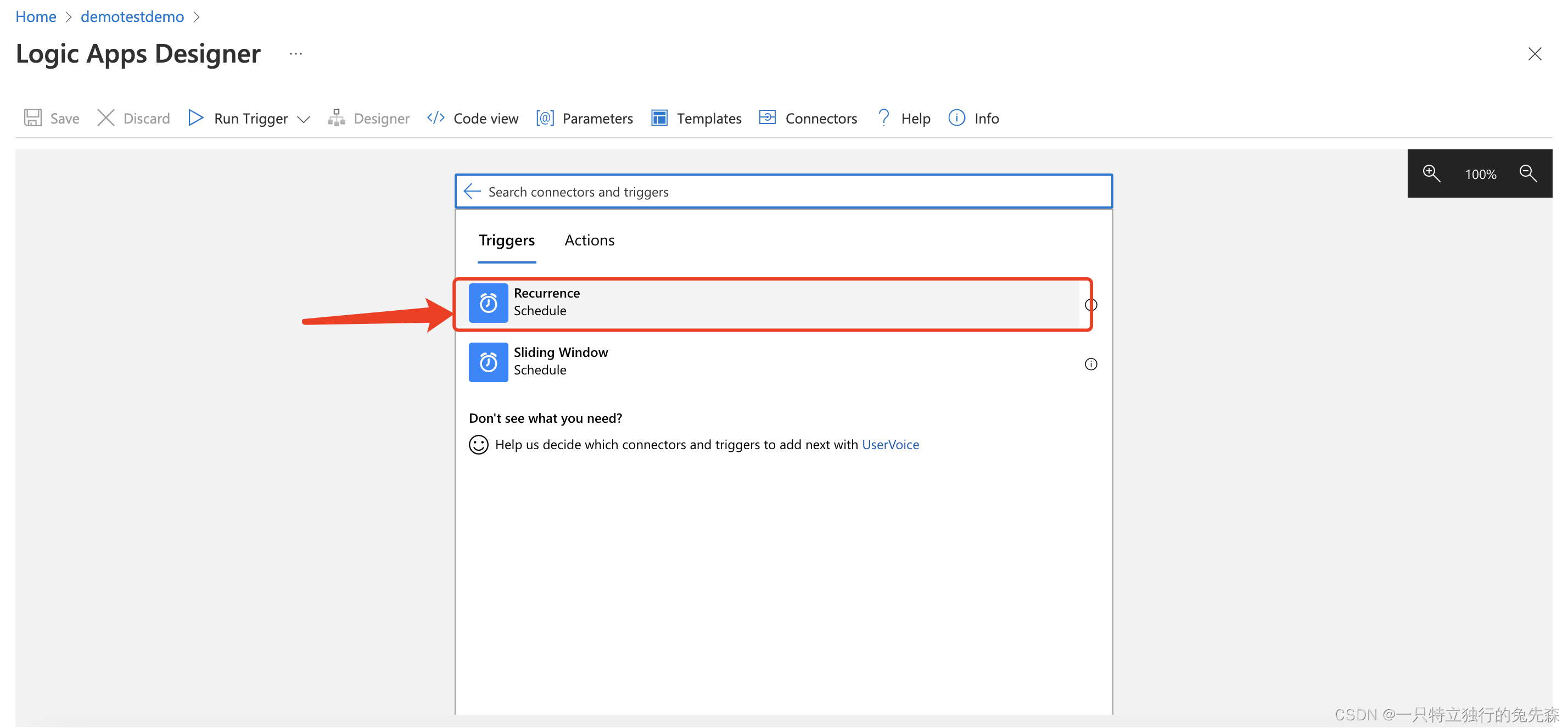Screen dimensions: 1568x728
Task: Click the back arrow in search box
Action: (472, 192)
